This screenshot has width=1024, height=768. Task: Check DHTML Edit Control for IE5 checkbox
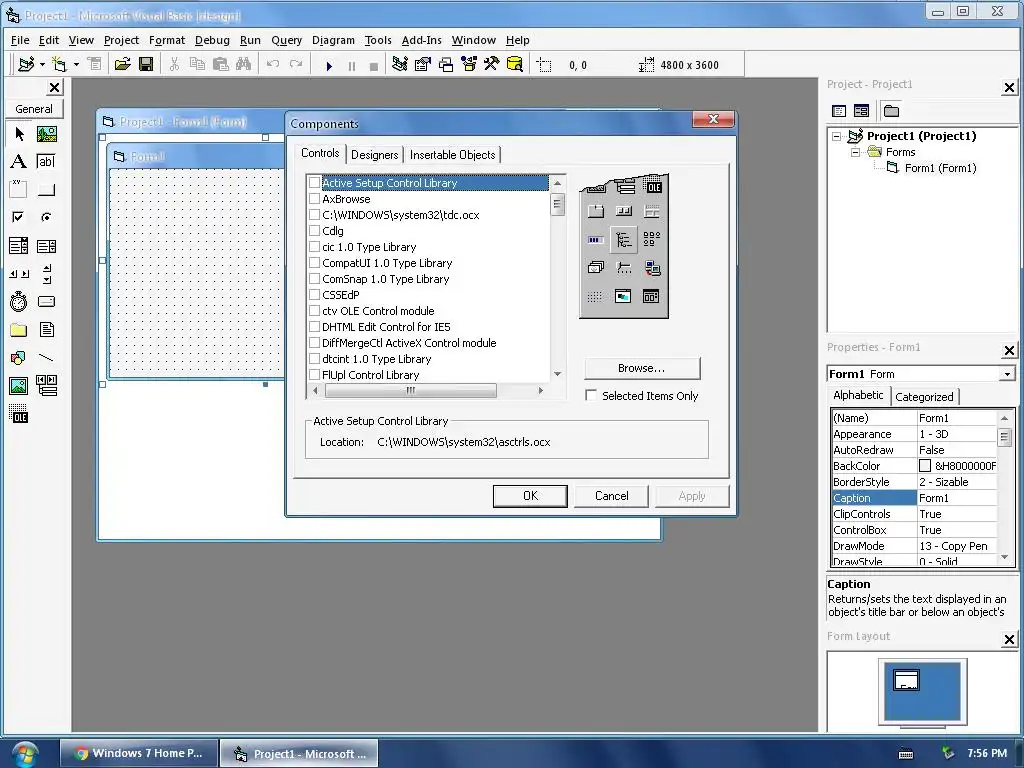[314, 327]
